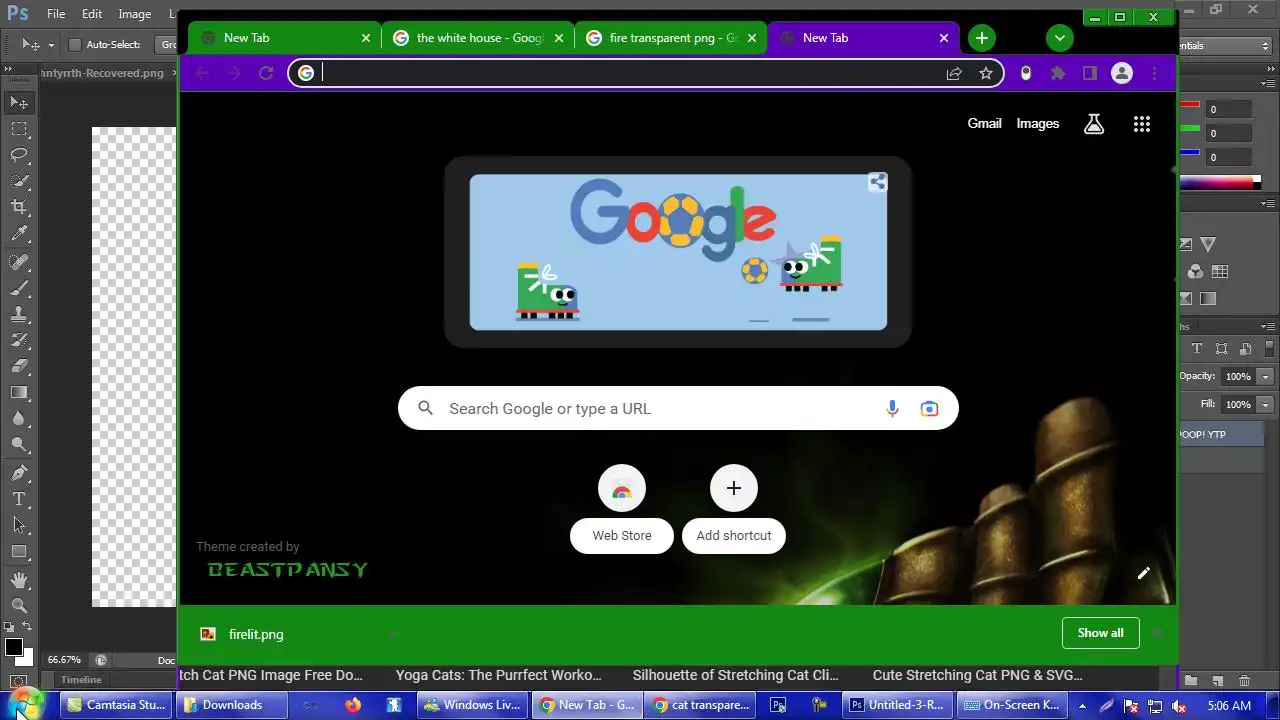Select the Horizontal Type tool
The height and width of the screenshot is (720, 1280).
pos(19,499)
